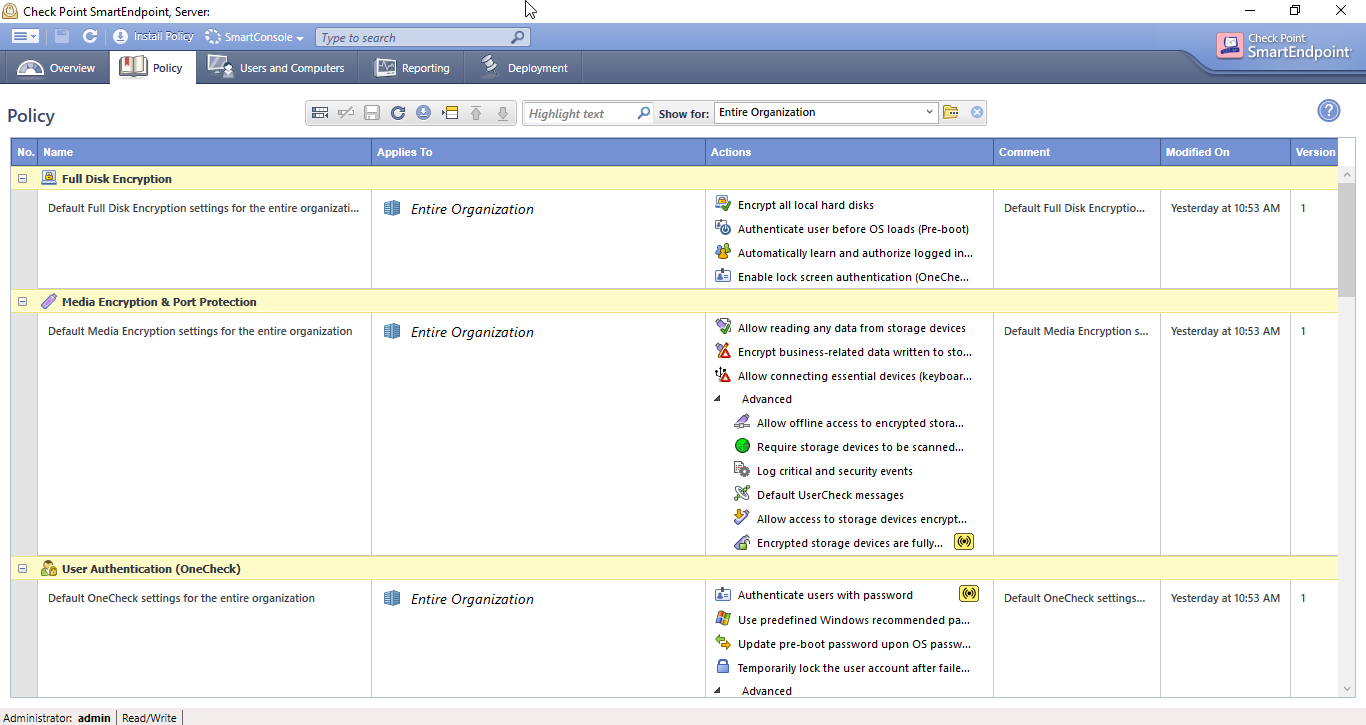Select Allow access to storage devices encrypted action

[x=862, y=519]
